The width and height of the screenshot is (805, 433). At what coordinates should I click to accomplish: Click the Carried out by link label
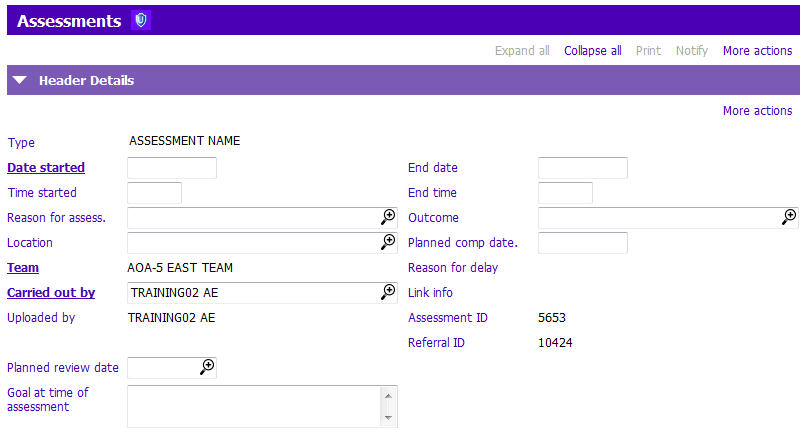(51, 293)
